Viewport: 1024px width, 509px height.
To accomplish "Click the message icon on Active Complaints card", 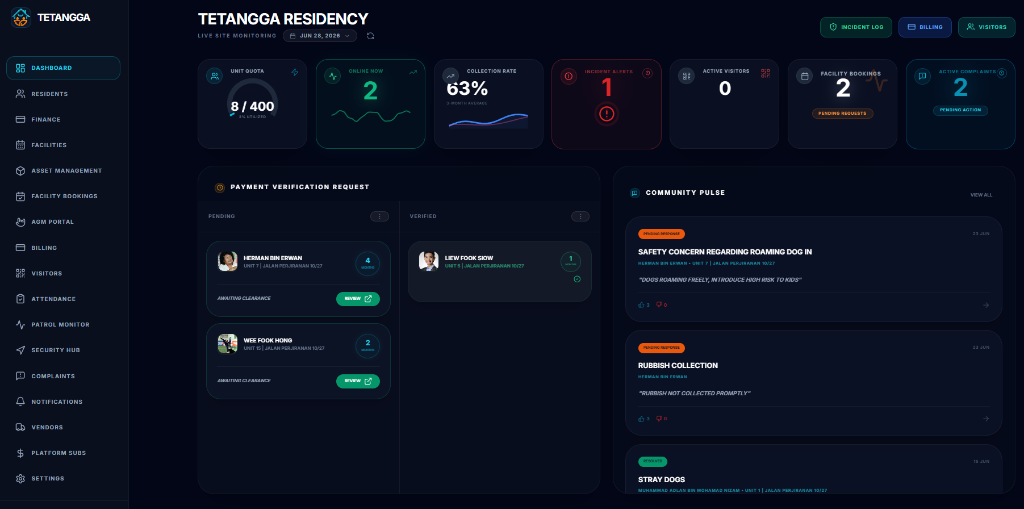I will tap(922, 76).
